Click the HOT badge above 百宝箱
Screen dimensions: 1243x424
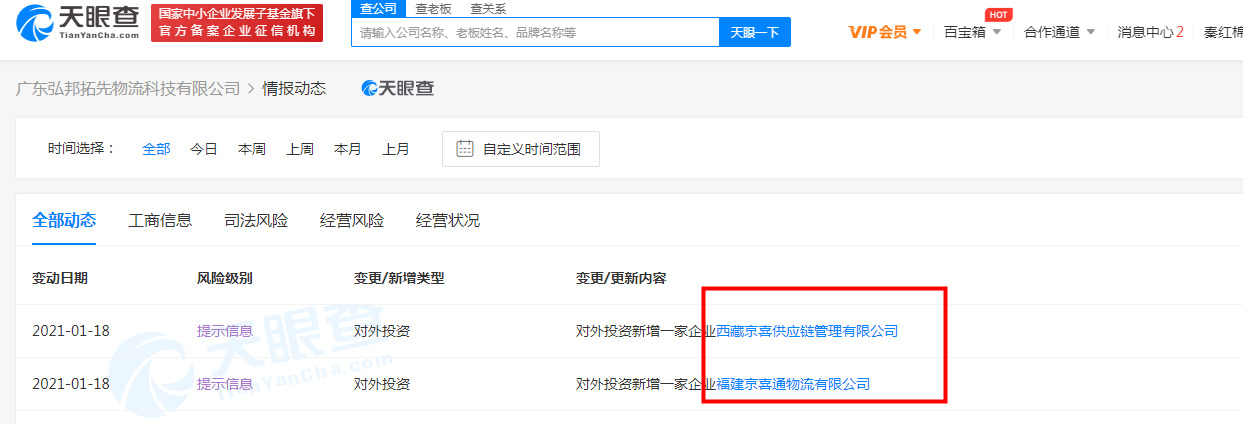coord(997,15)
